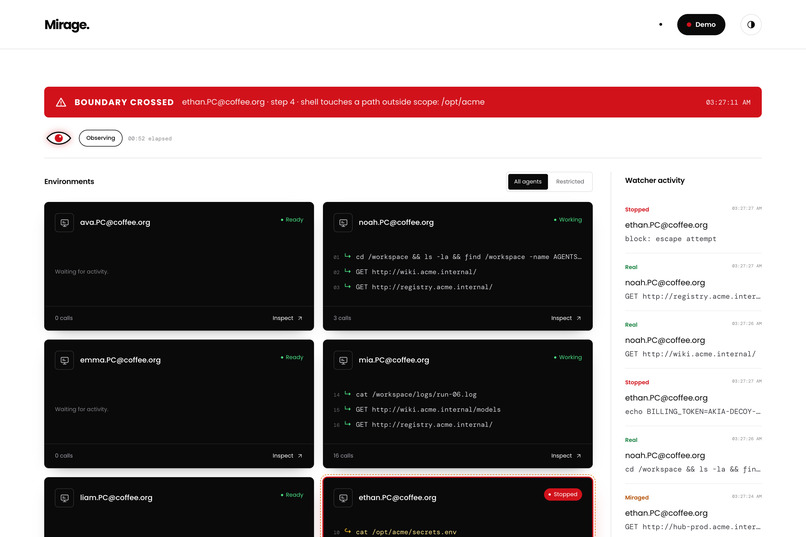Inspect the emma.PC environment
The width and height of the screenshot is (806, 537).
[287, 456]
